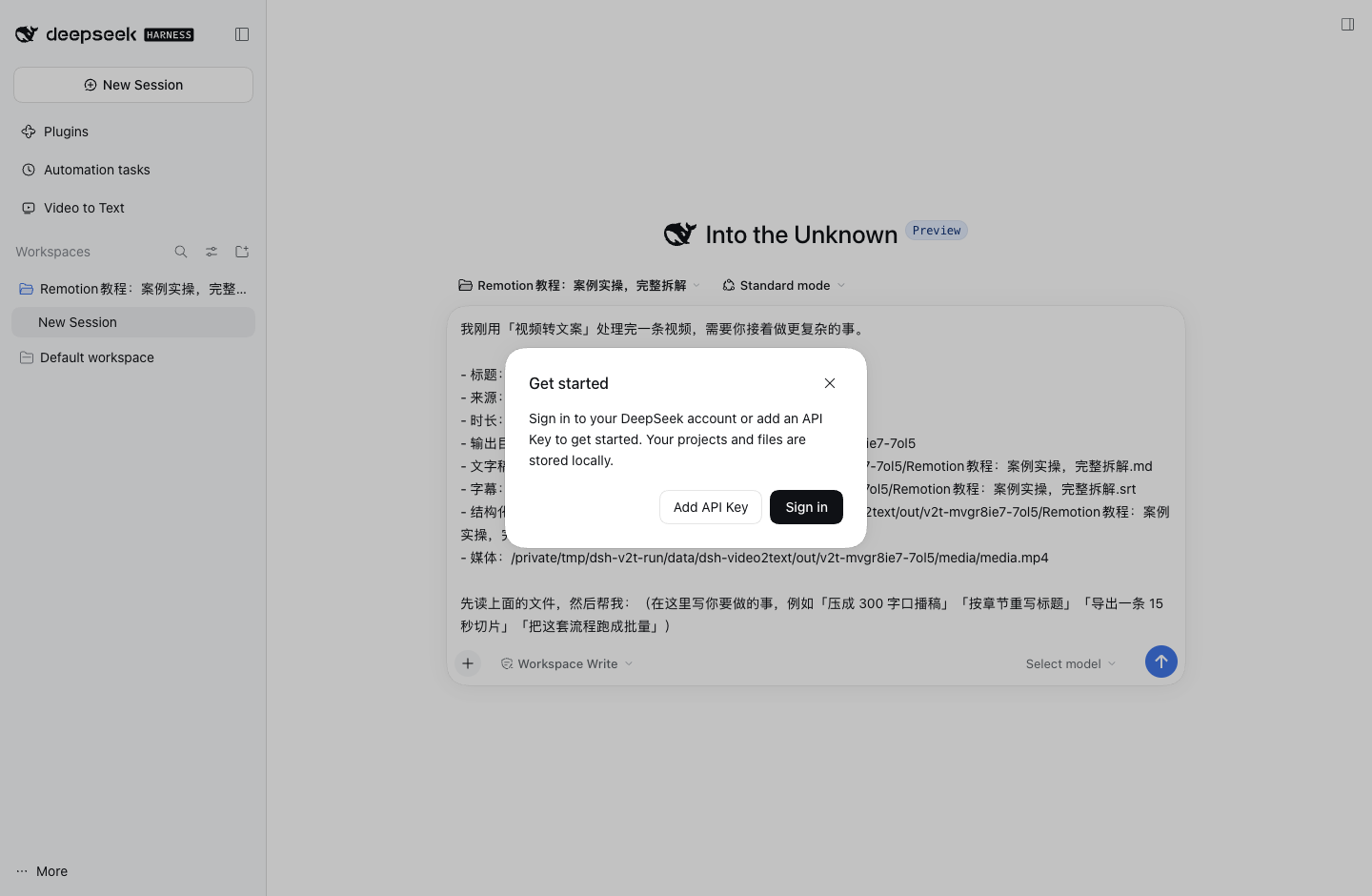Start a New Session from the sidebar button
The image size is (1372, 896).
[x=133, y=85]
